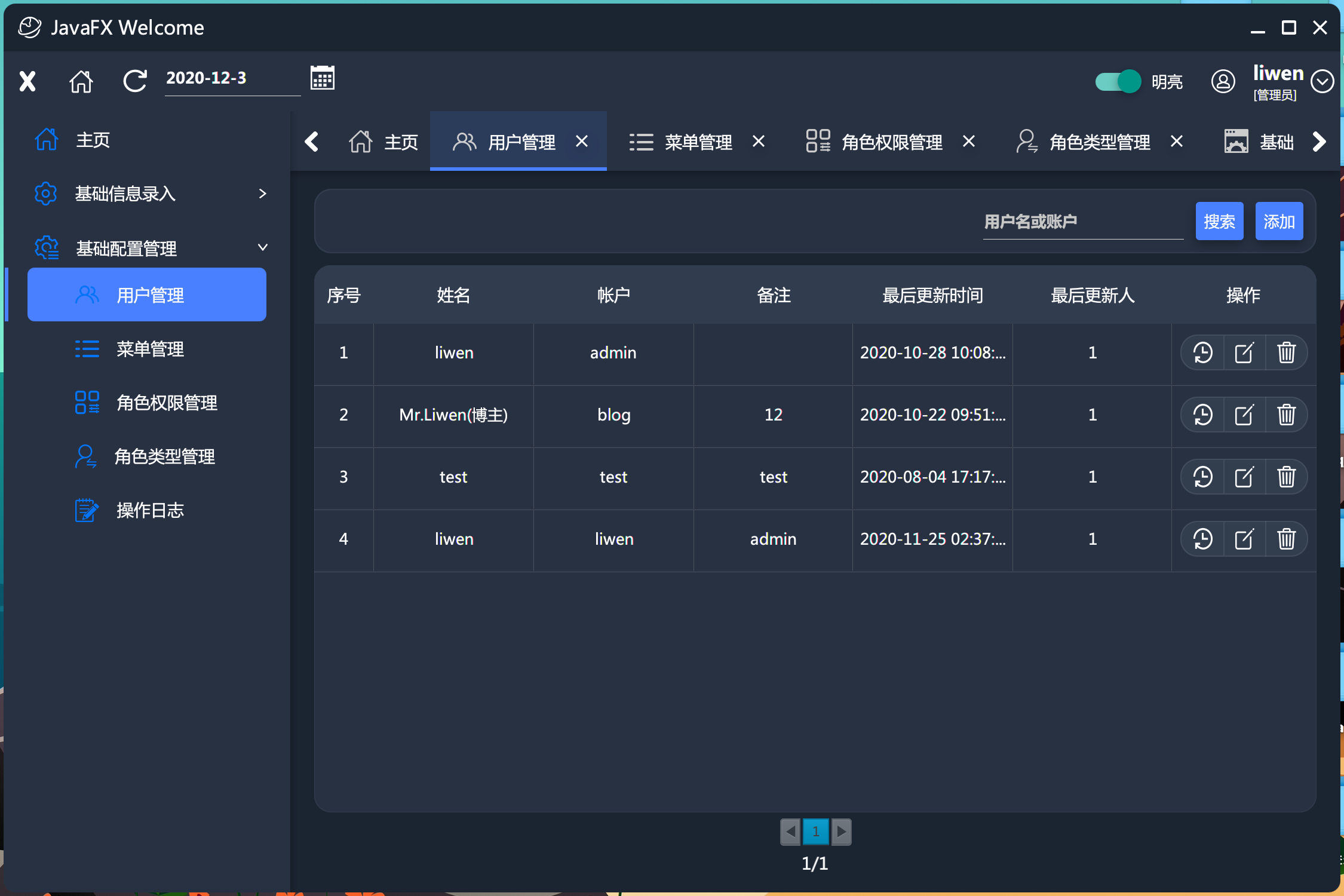
Task: Click the 用户名或账户 search input field
Action: [x=1082, y=222]
